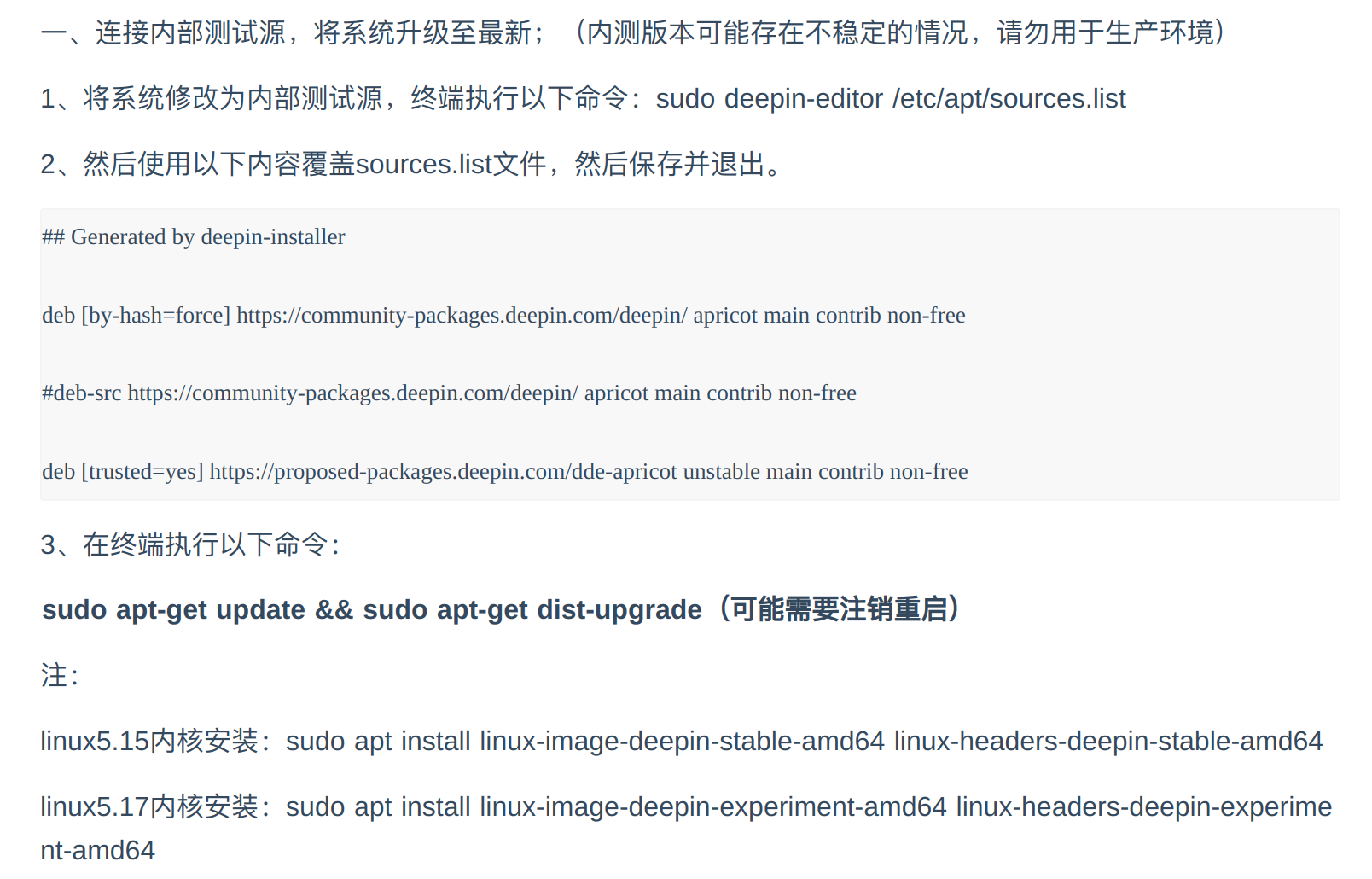Click the "deb [by-hash=force]" prefix text
This screenshot has width=1372, height=879.
tap(137, 315)
